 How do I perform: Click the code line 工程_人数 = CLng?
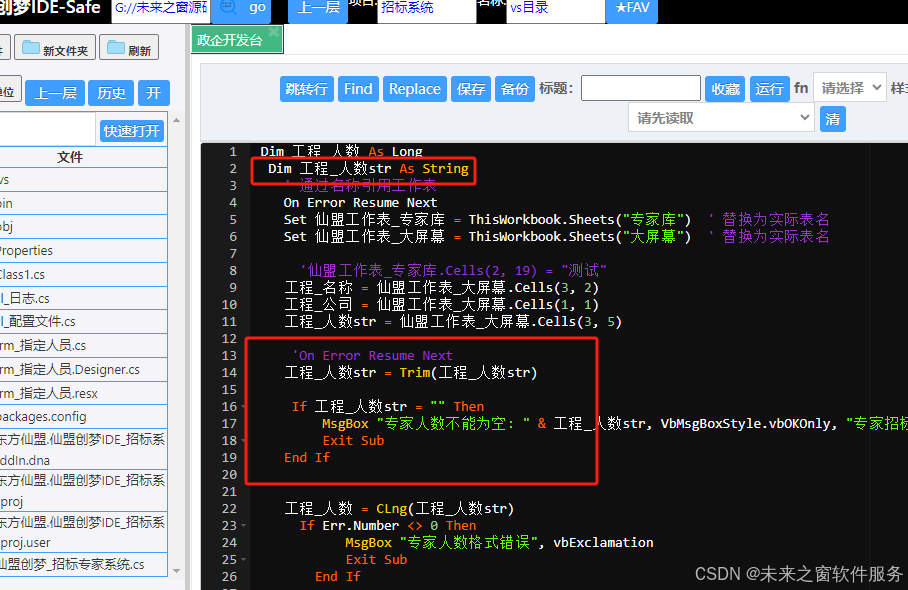click(x=399, y=508)
